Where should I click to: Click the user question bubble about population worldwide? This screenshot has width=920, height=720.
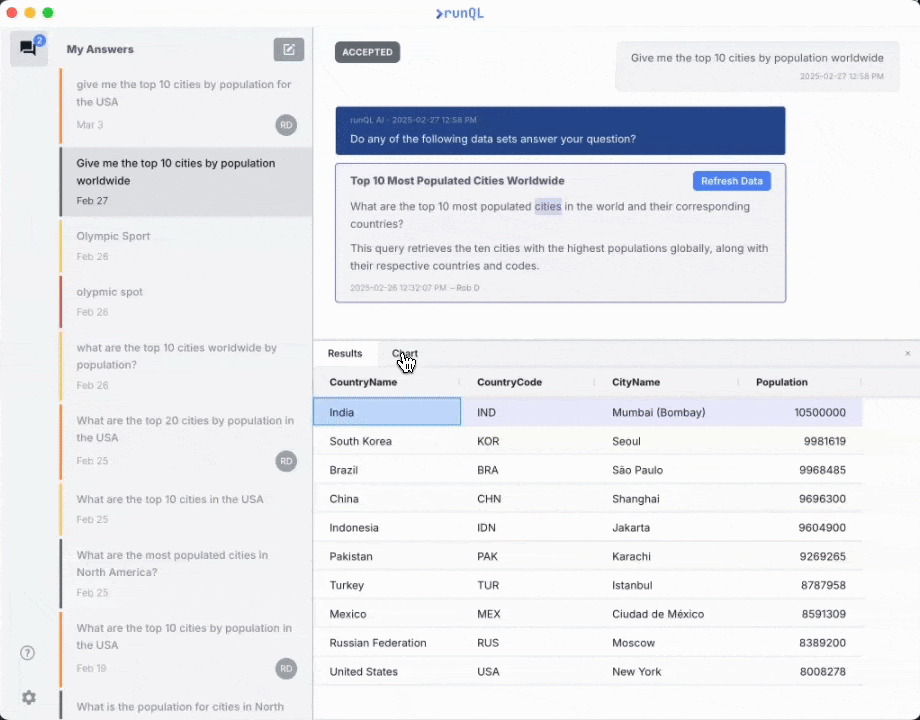click(x=757, y=66)
